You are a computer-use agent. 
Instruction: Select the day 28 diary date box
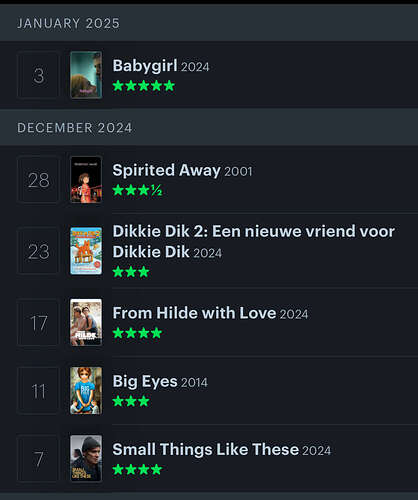tap(38, 180)
